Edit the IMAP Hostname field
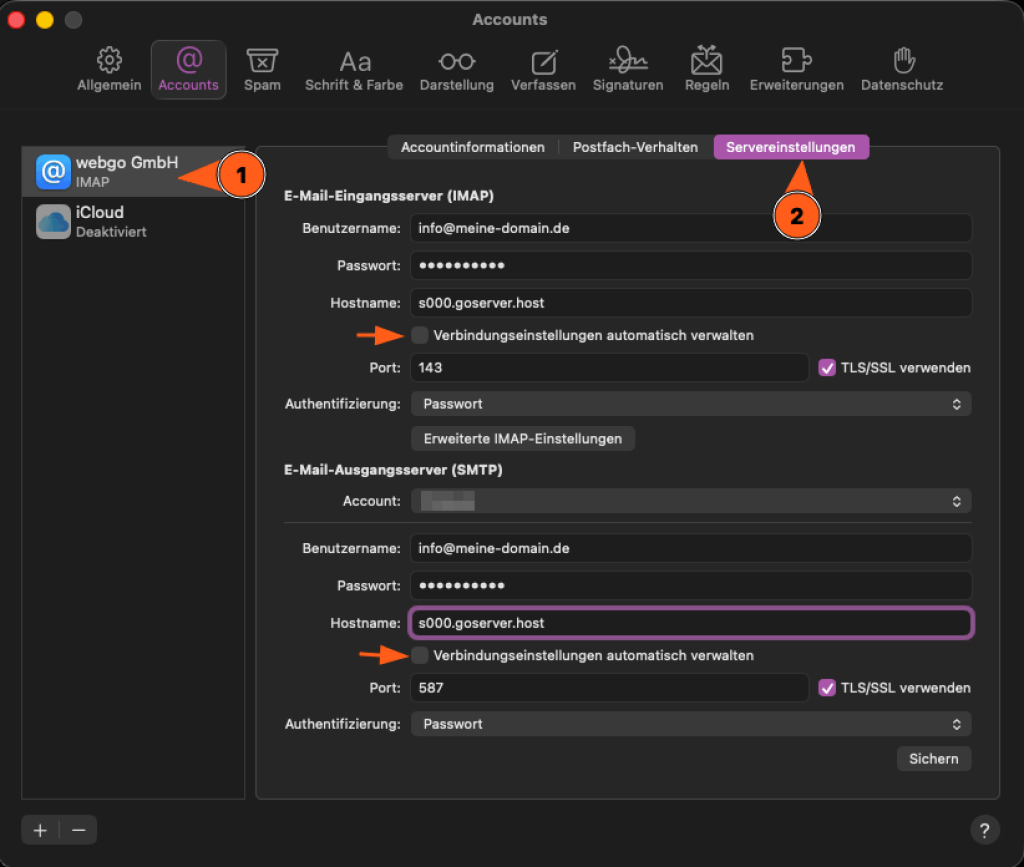The height and width of the screenshot is (867, 1024). (691, 303)
